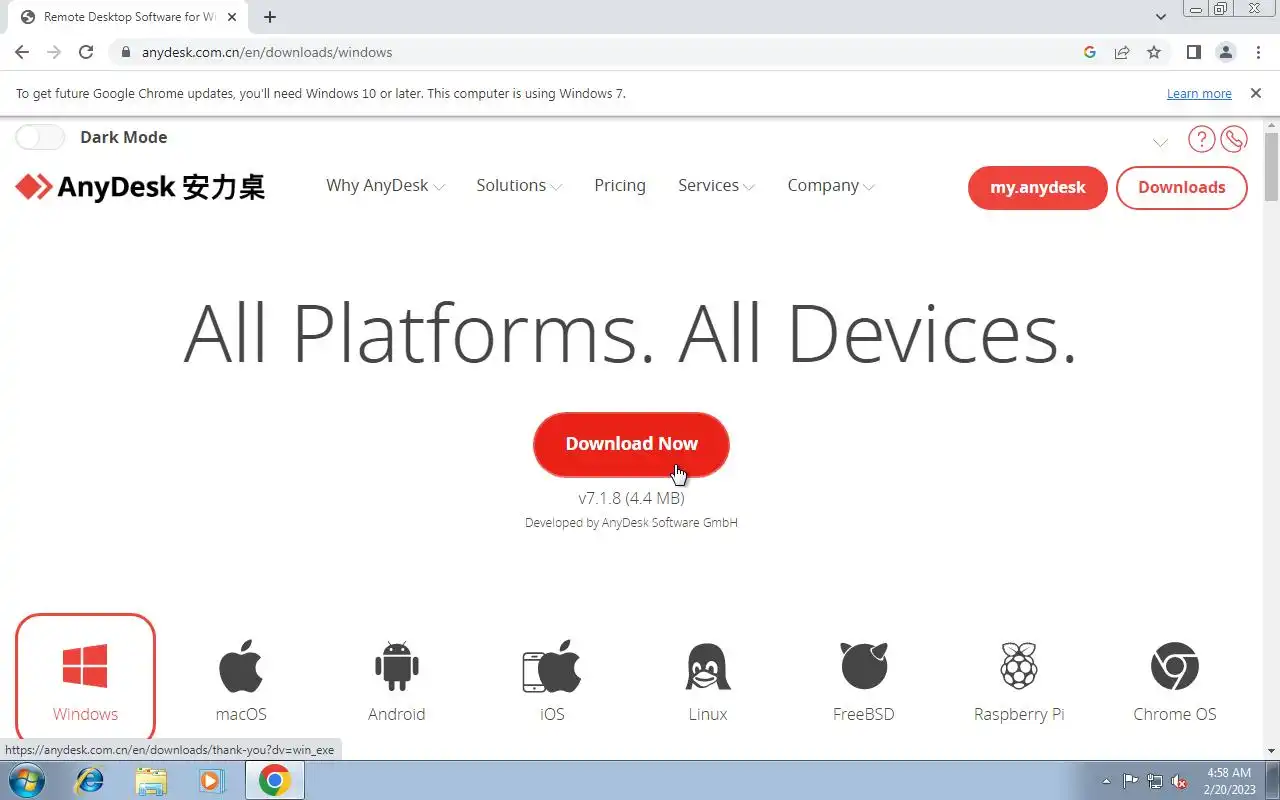Reload the page
1280x800 pixels.
[x=86, y=52]
